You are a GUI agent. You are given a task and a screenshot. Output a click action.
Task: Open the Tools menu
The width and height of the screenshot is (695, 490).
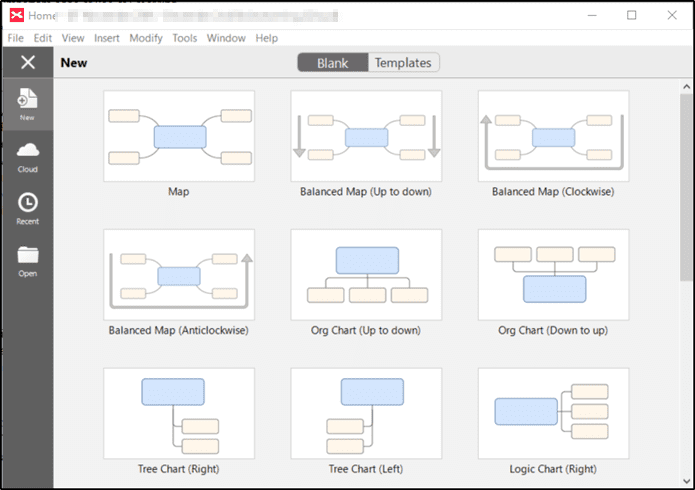(184, 38)
